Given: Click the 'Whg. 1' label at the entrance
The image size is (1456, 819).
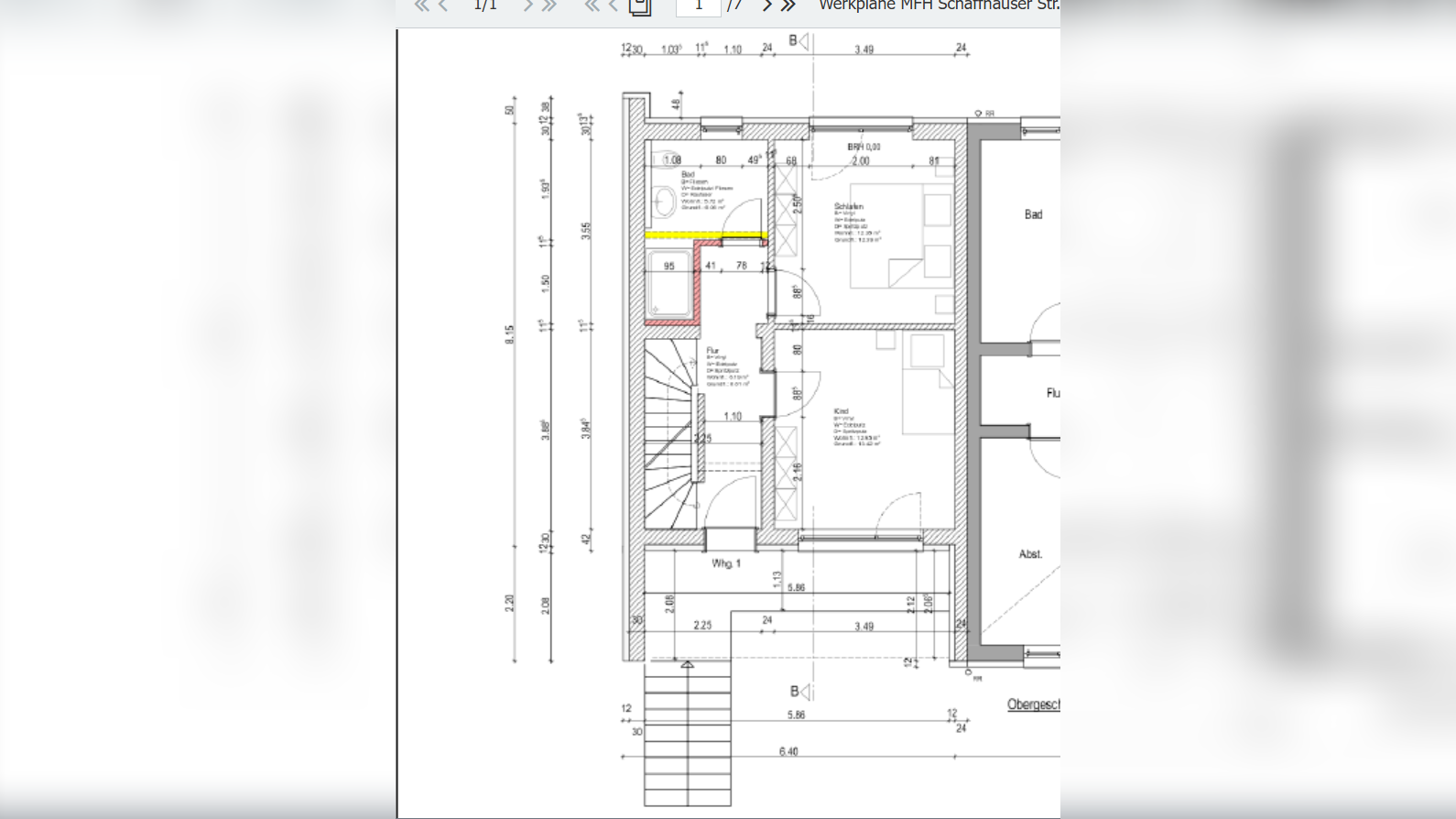Looking at the screenshot, I should point(726,563).
